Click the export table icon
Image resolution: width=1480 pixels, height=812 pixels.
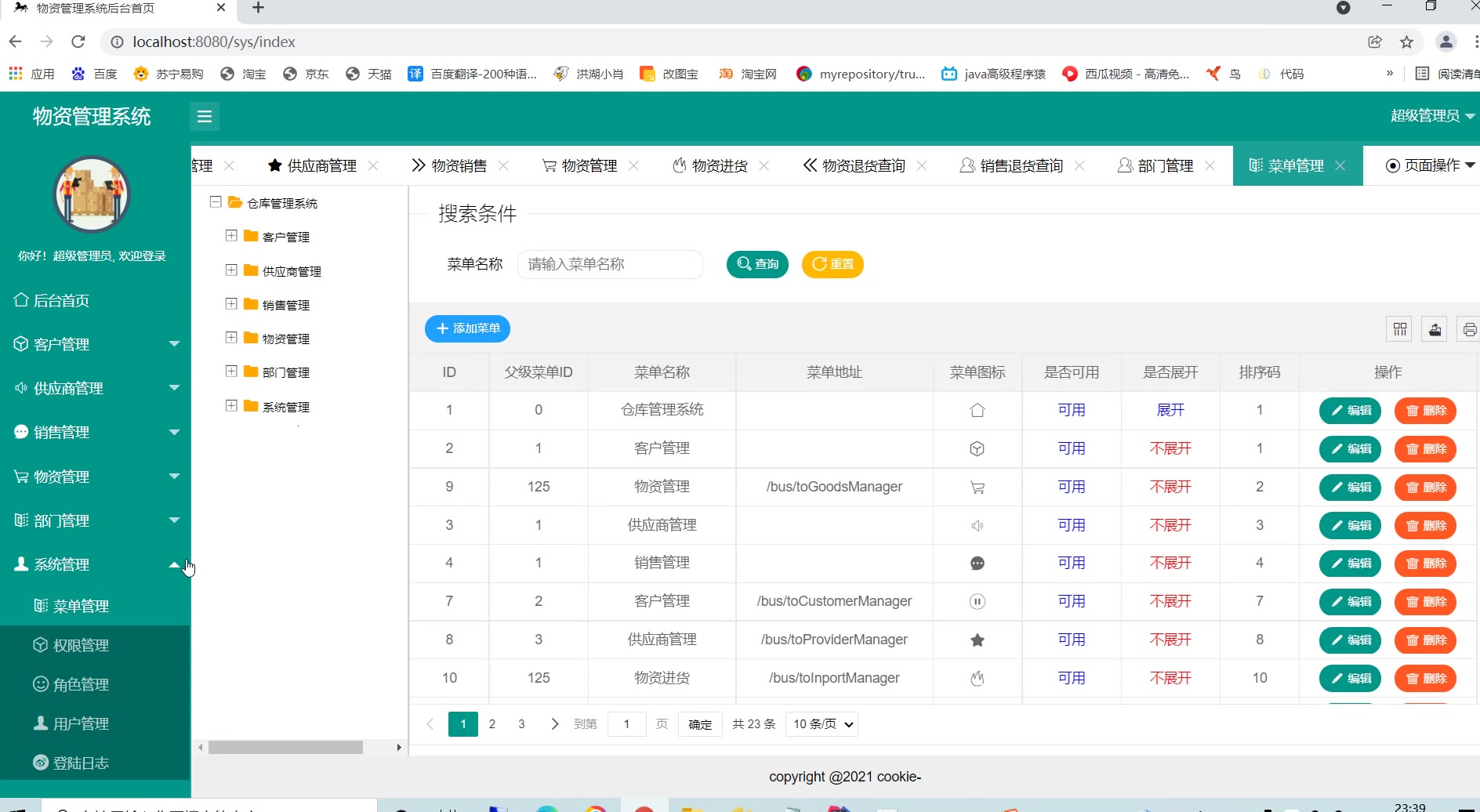click(x=1435, y=329)
